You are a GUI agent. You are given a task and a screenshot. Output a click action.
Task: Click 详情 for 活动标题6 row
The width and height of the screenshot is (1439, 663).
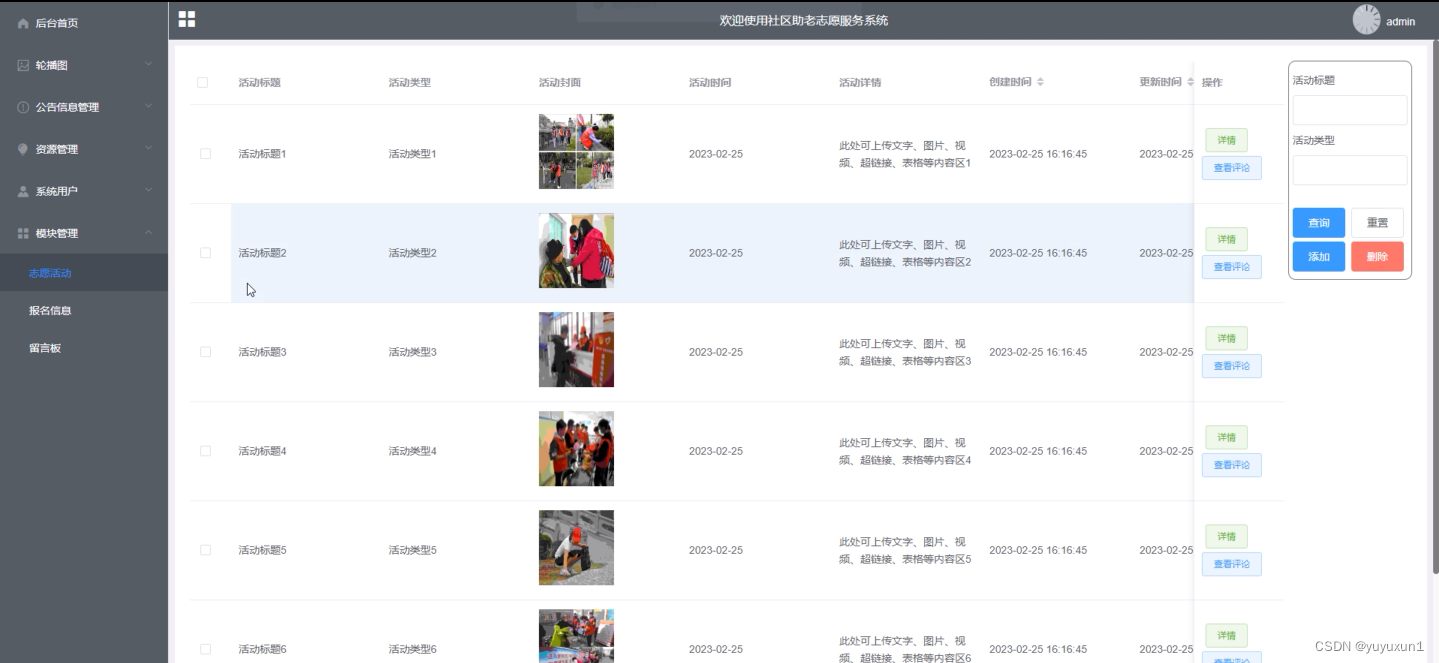(x=1226, y=635)
